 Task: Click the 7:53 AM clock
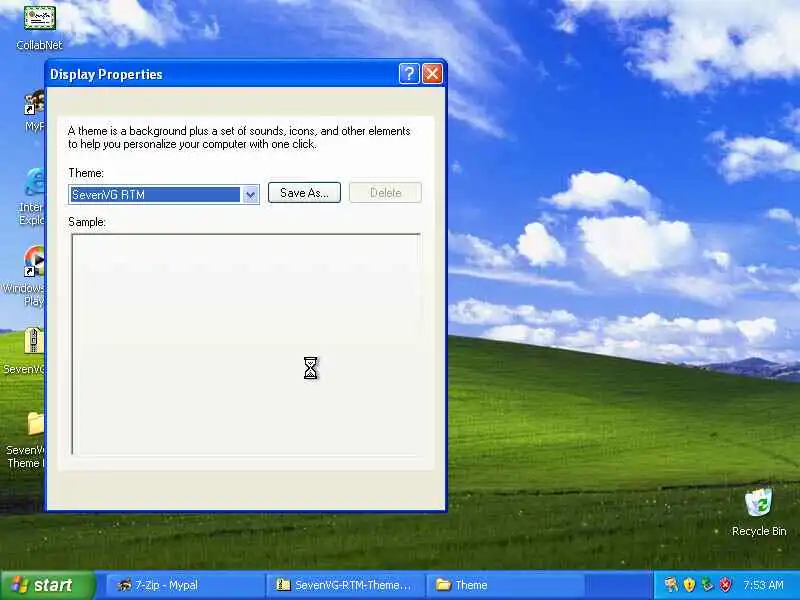coord(763,585)
